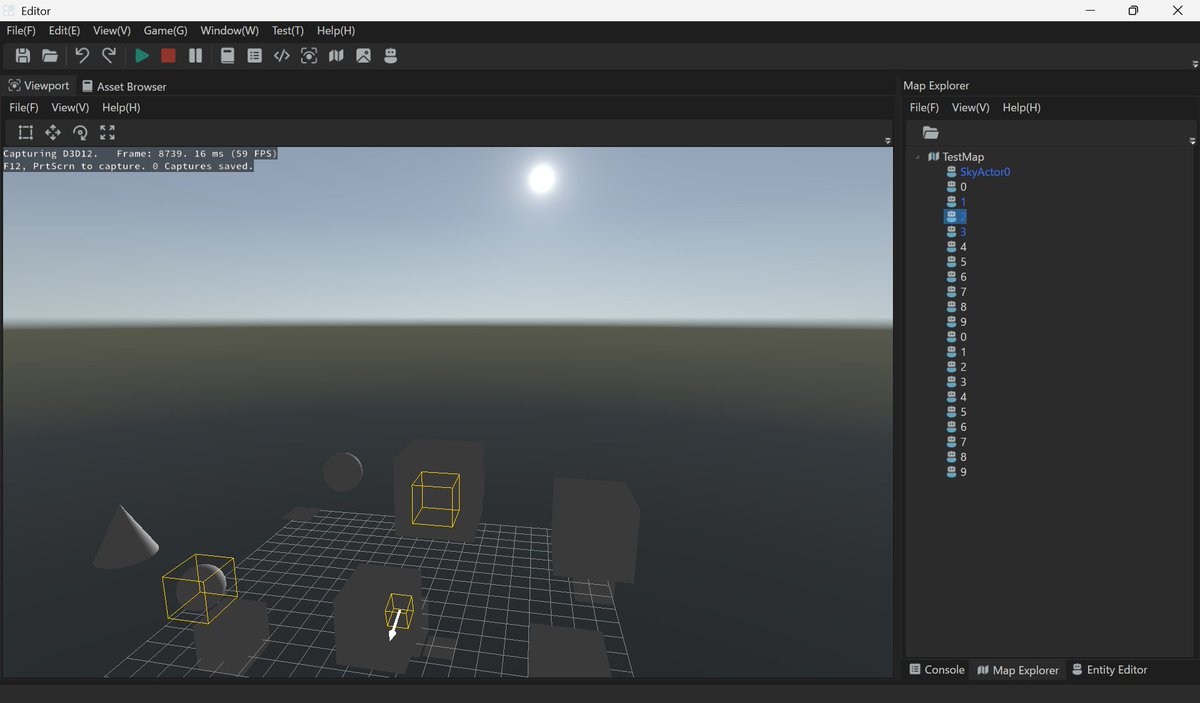The width and height of the screenshot is (1200, 703).
Task: Click the folder icon in Map Explorer toolbar
Action: point(930,132)
